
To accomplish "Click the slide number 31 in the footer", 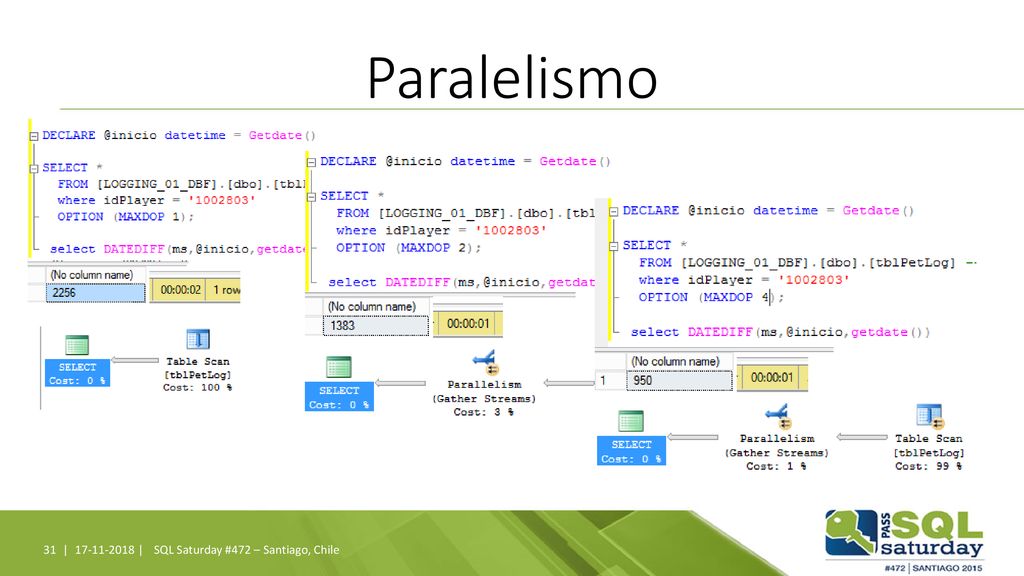I will 50,550.
